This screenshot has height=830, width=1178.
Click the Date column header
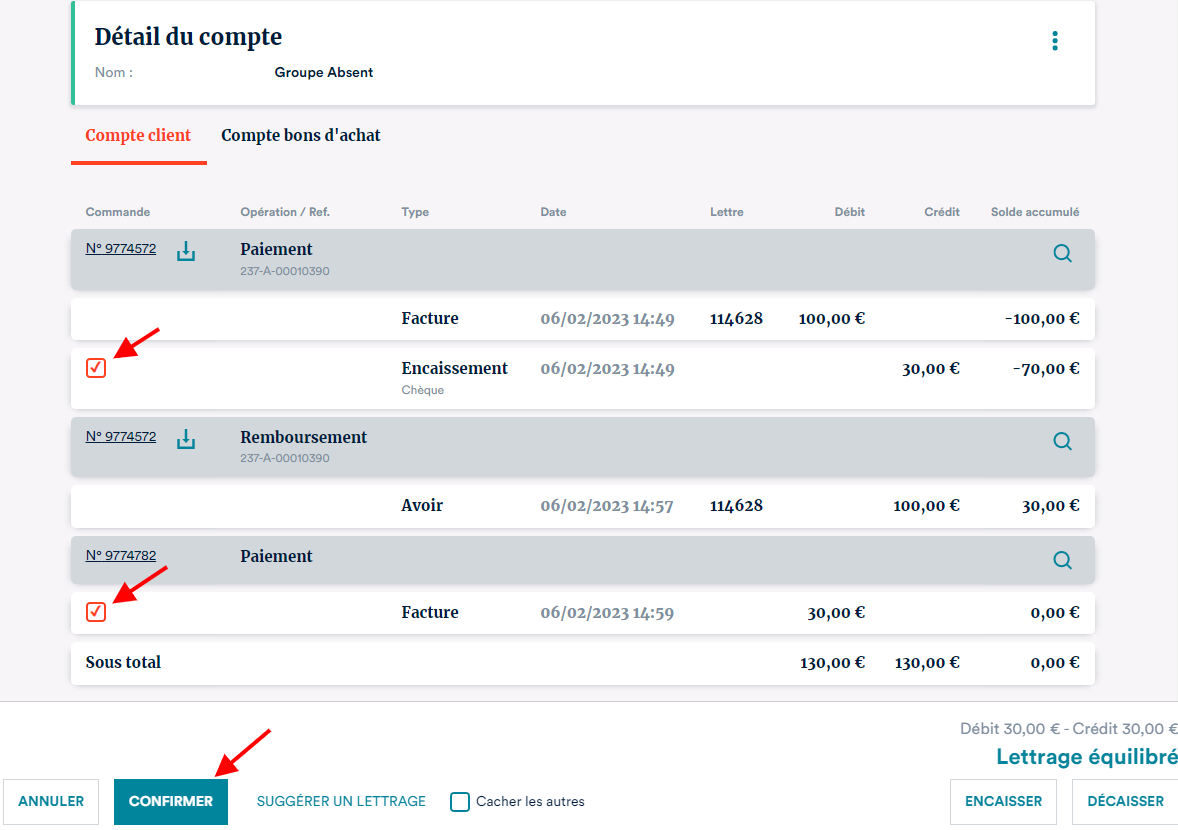click(x=553, y=212)
